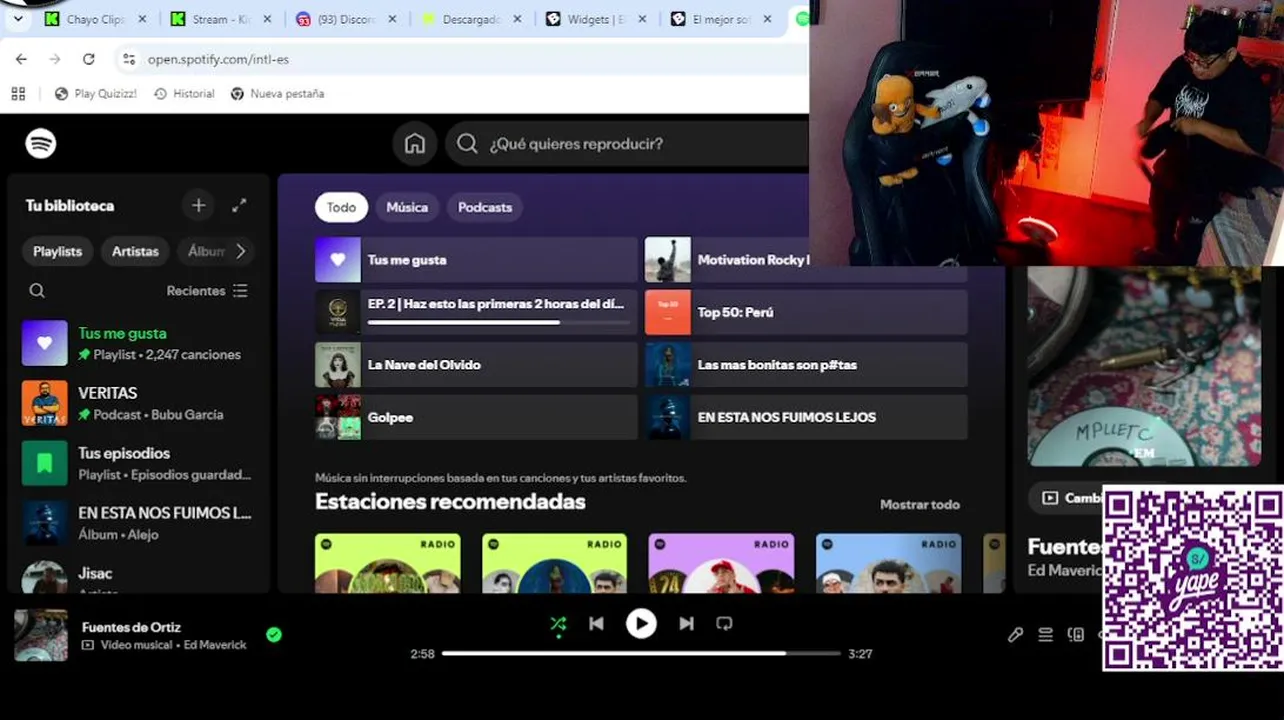This screenshot has width=1284, height=720.
Task: Close the Widgets tab
Action: tap(642, 19)
